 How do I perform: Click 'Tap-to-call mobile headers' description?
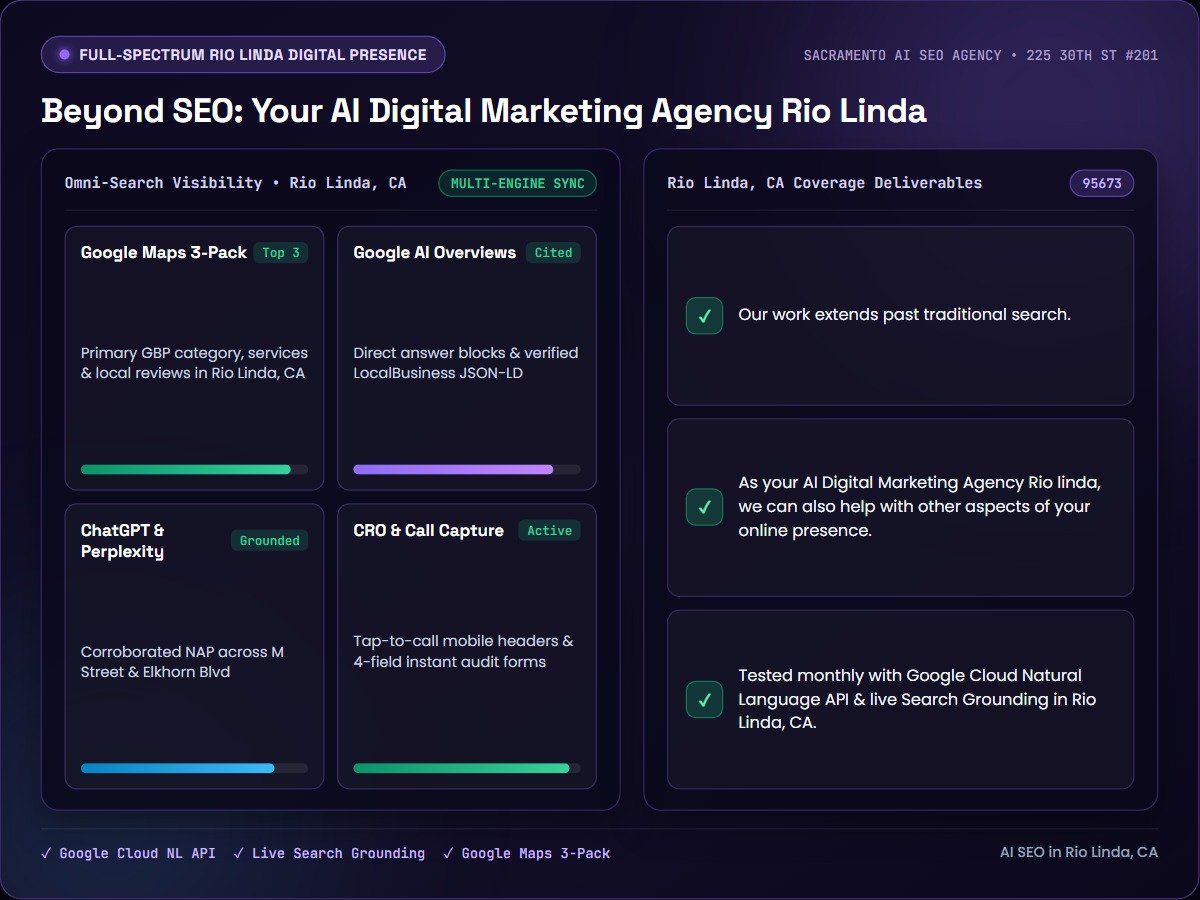pos(464,652)
